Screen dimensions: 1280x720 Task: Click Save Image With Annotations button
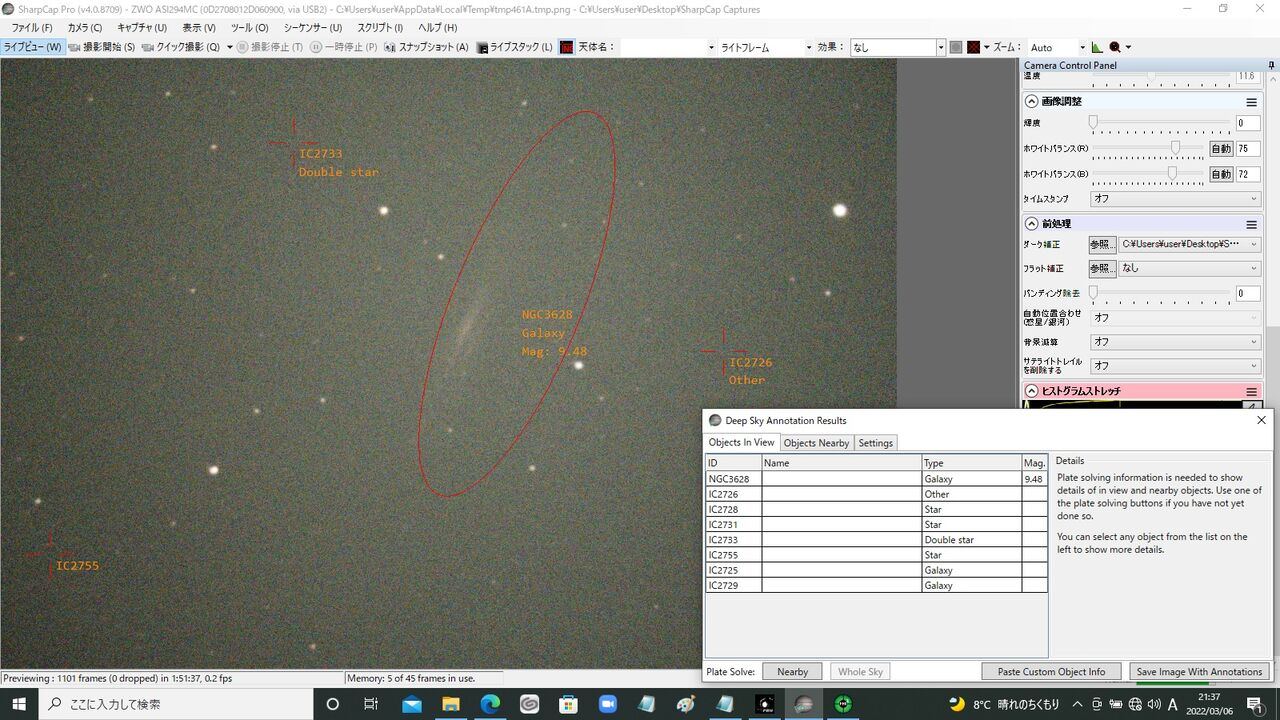coord(1199,672)
